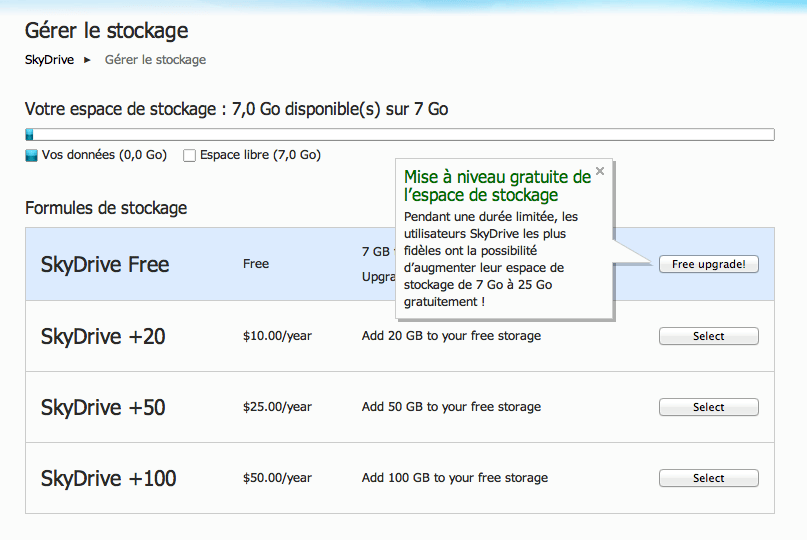The height and width of the screenshot is (540, 807).
Task: Click the green 'Mise à niveau gratuite' tooltip title
Action: click(x=497, y=186)
